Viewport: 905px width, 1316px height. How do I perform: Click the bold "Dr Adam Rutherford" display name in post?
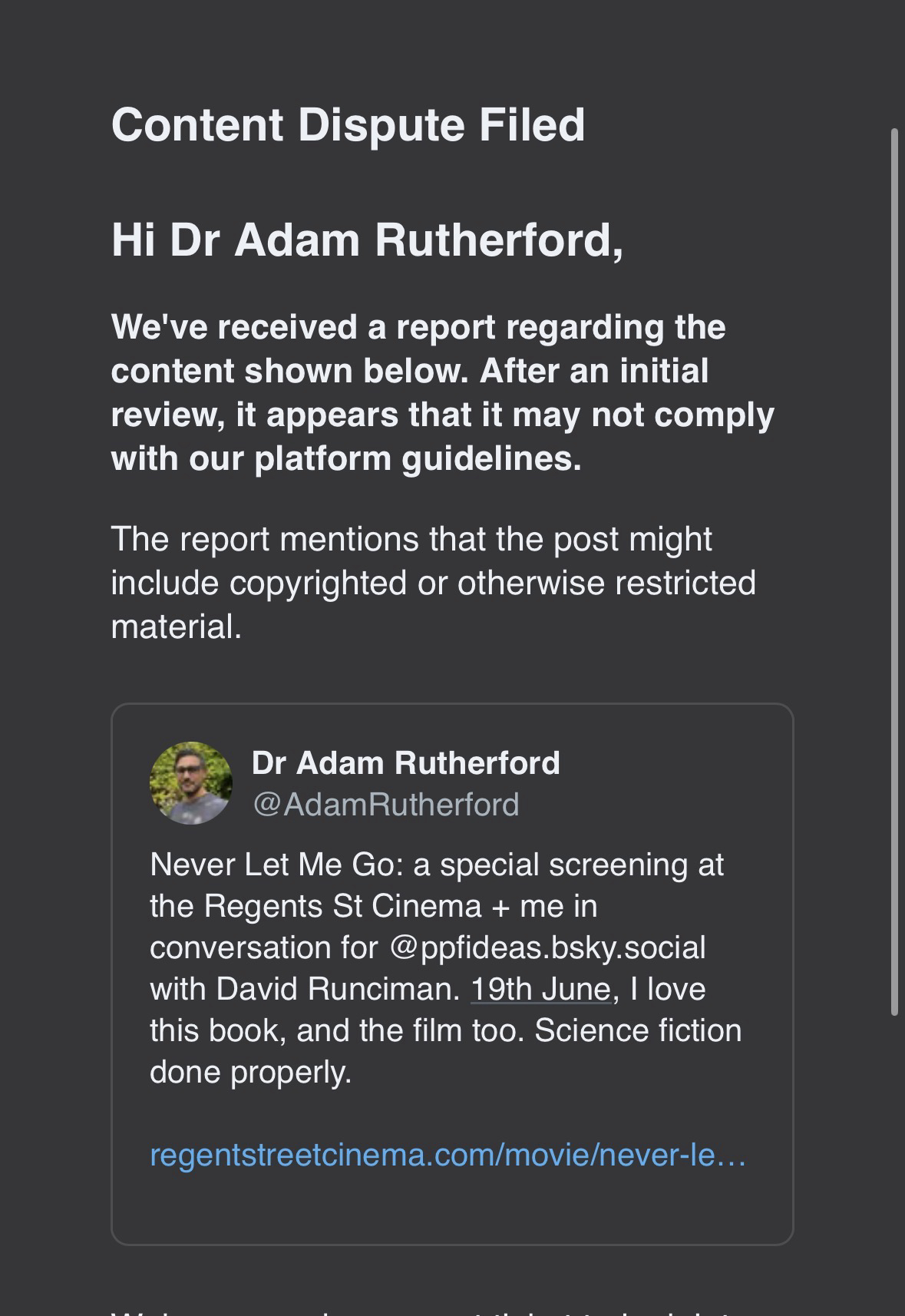(405, 763)
